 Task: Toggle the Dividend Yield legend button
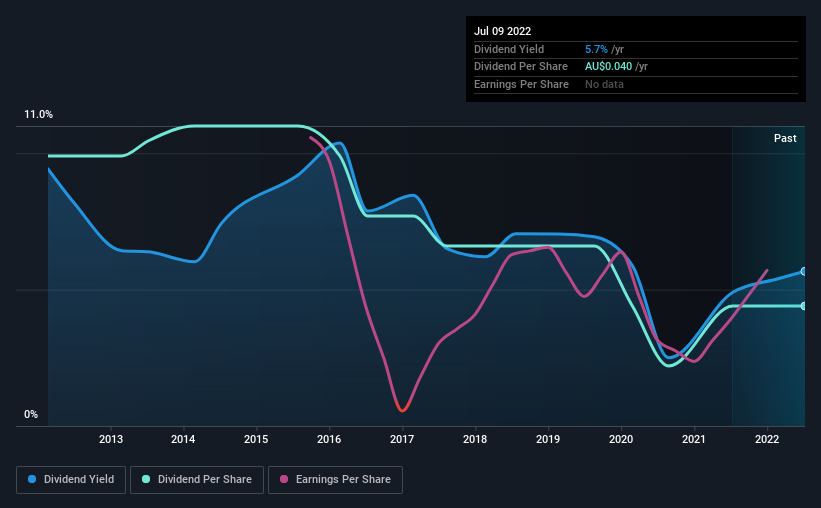(x=71, y=480)
